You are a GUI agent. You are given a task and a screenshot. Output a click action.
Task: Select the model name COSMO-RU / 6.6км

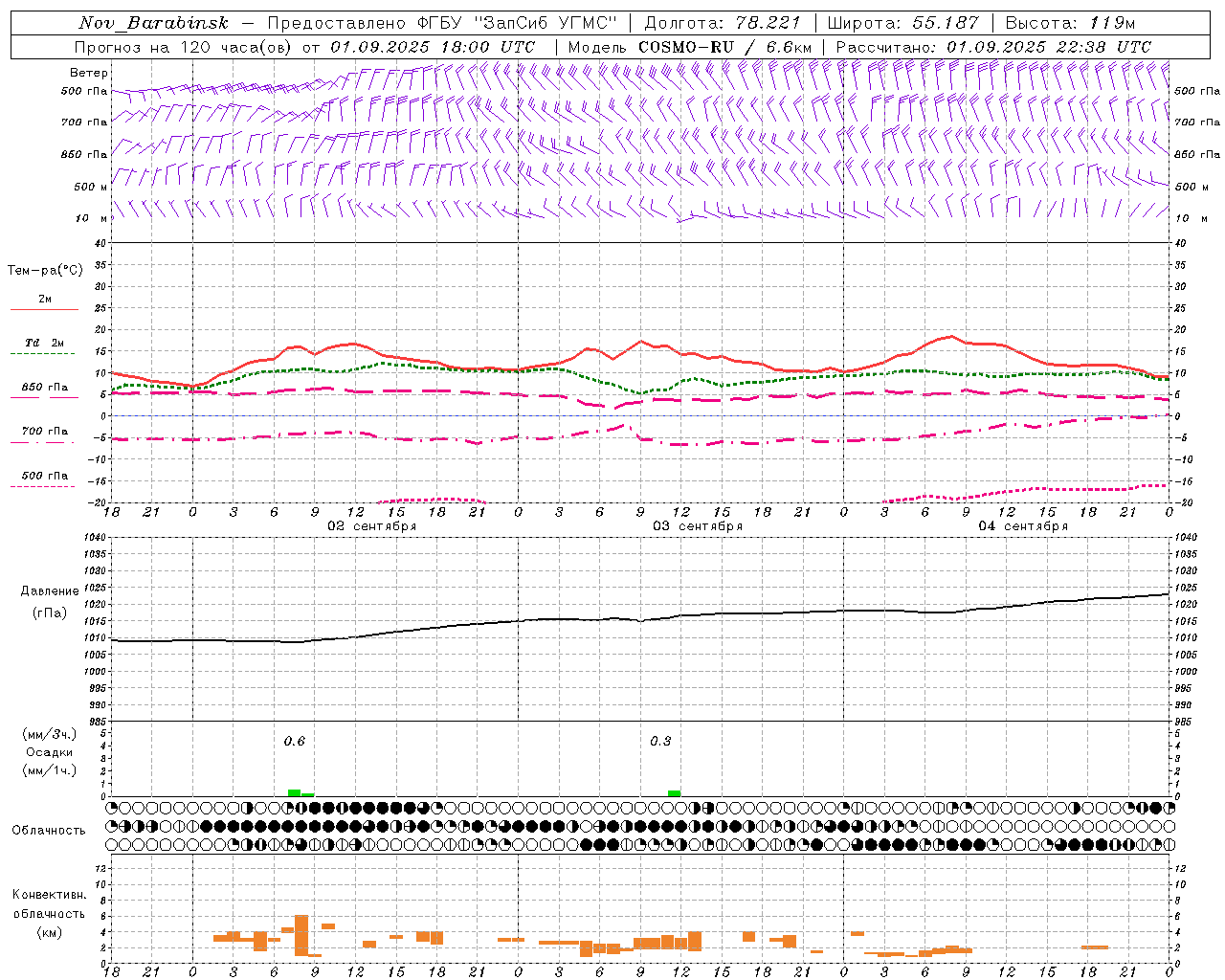pos(724,47)
